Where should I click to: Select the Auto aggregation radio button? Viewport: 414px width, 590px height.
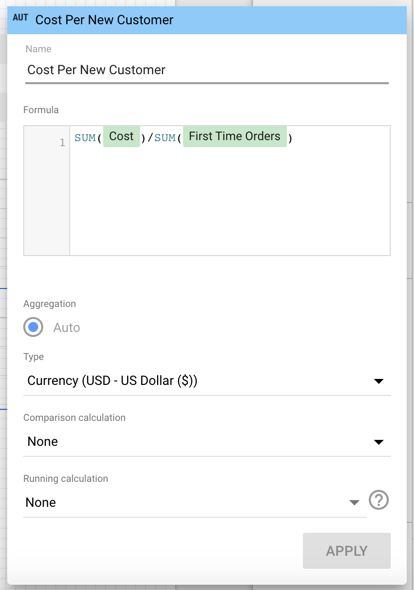coord(33,327)
